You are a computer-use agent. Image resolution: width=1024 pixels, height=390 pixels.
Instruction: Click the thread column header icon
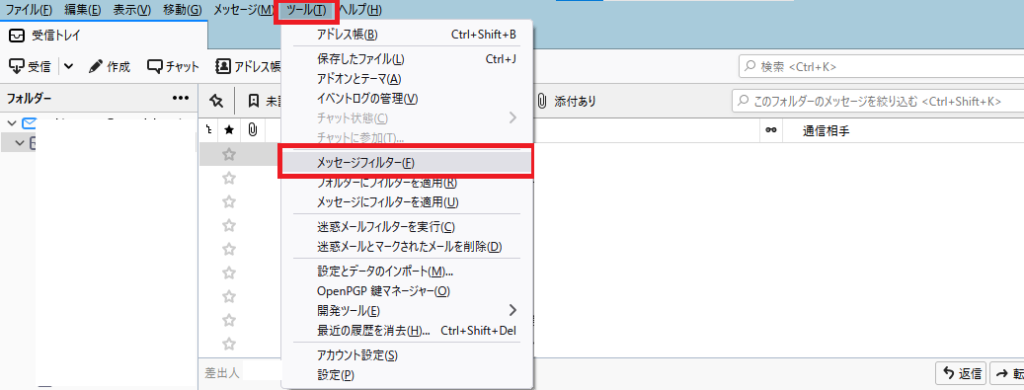click(208, 130)
